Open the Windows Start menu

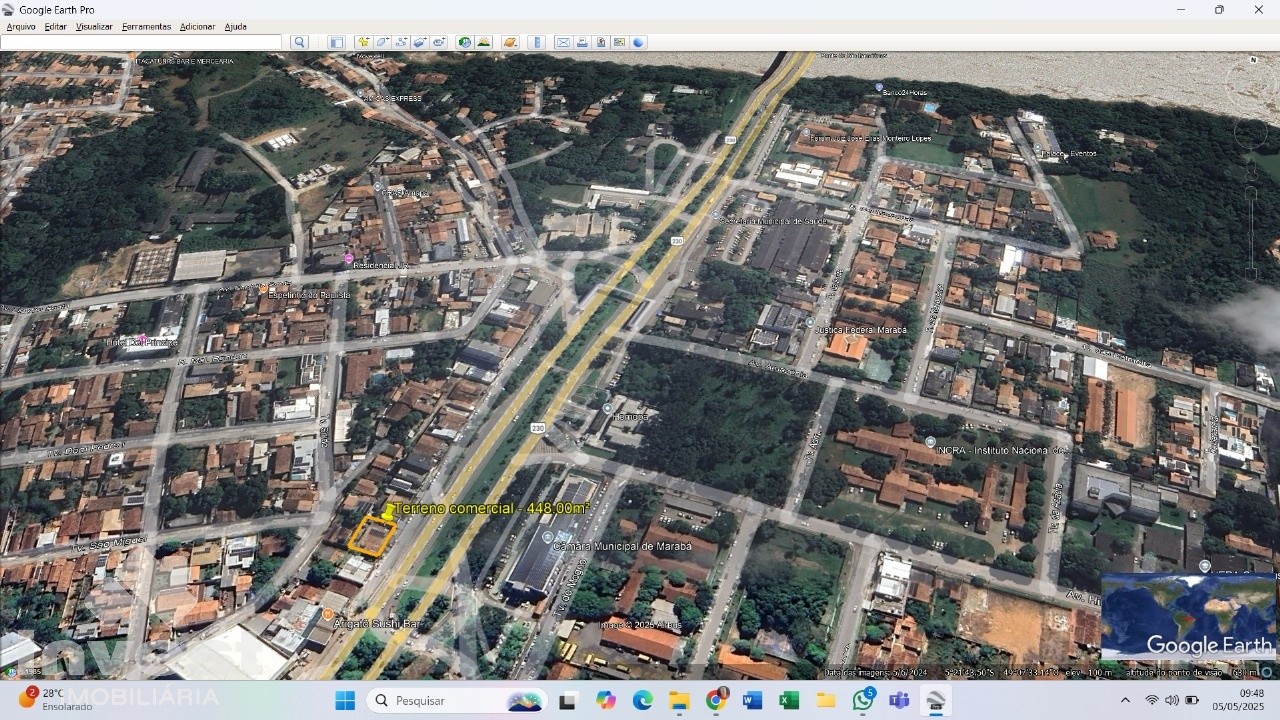coord(345,700)
